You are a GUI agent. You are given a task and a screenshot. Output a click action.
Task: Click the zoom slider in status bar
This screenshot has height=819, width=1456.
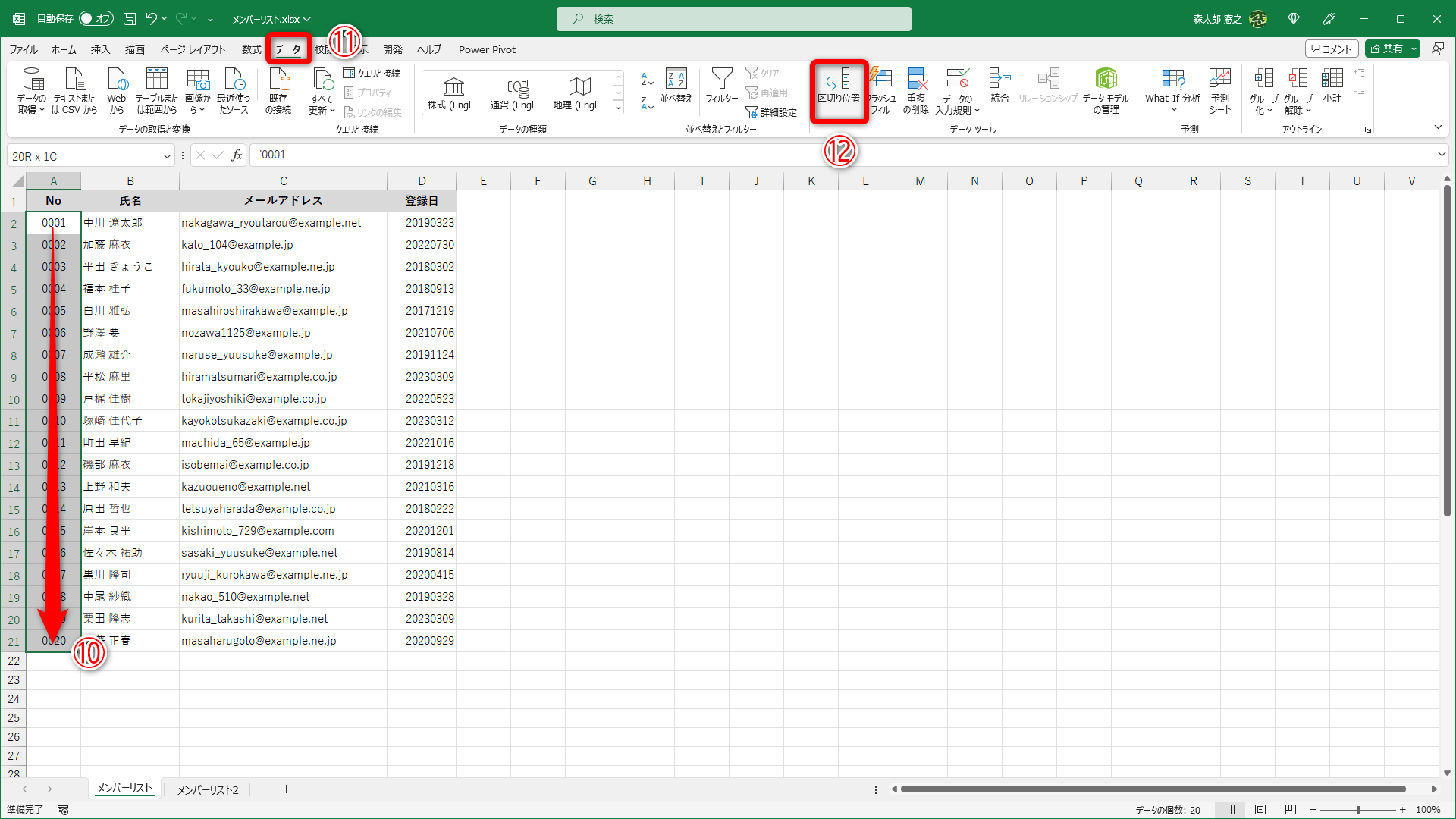tap(1358, 810)
